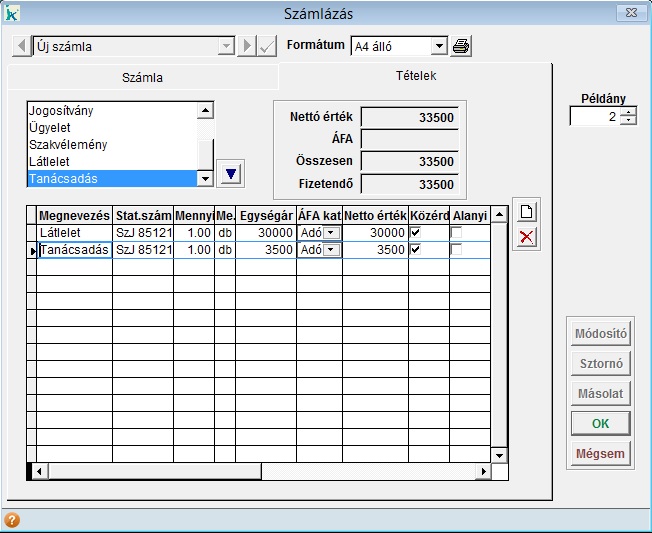Go to previous record arrow

(22, 46)
